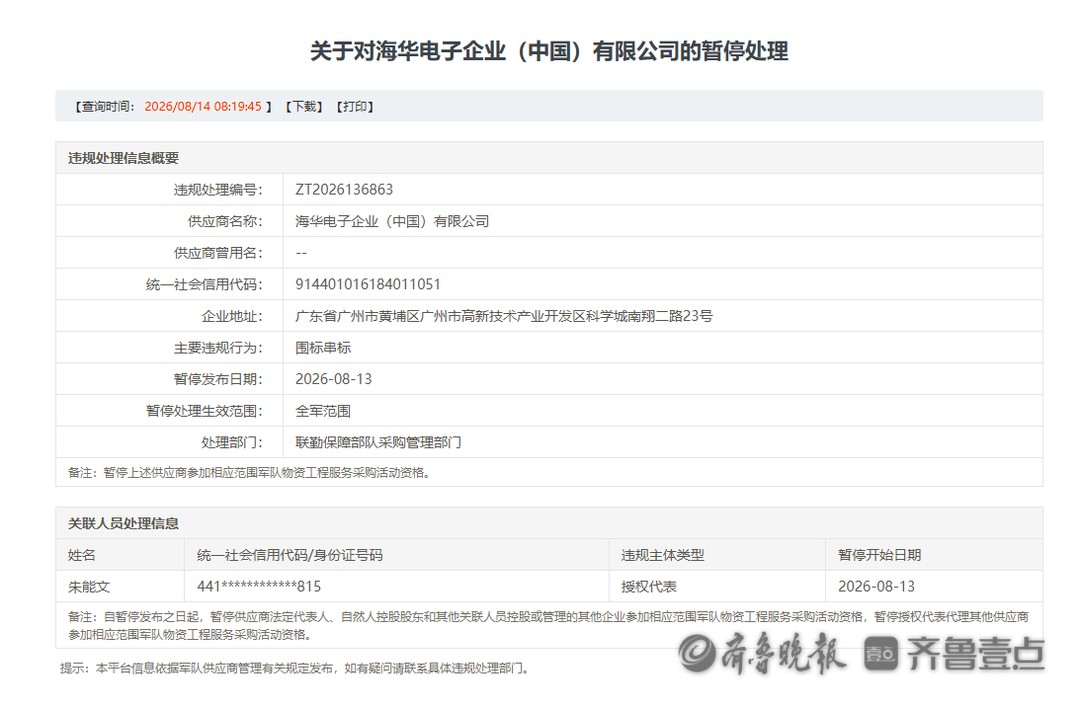The image size is (1080, 709).
Task: Select the person name 朱能文
Action: tap(89, 587)
